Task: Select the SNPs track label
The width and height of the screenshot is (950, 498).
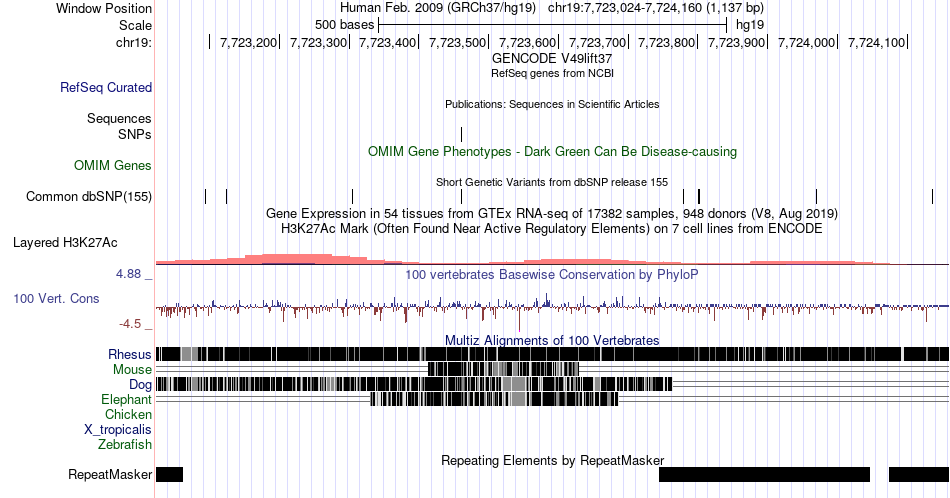Action: tap(135, 134)
